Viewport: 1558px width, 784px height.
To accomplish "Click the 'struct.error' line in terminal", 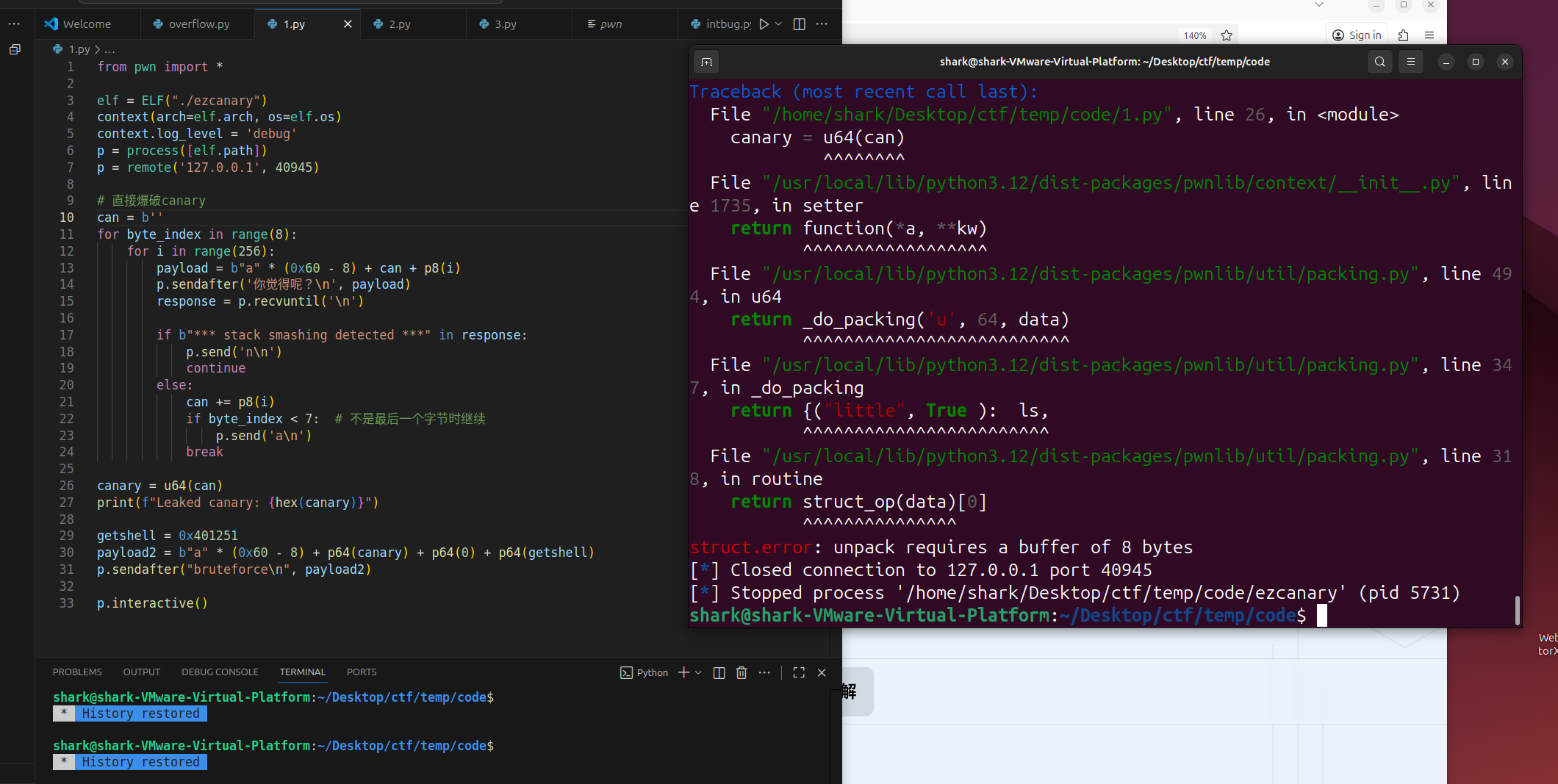I will tap(941, 547).
